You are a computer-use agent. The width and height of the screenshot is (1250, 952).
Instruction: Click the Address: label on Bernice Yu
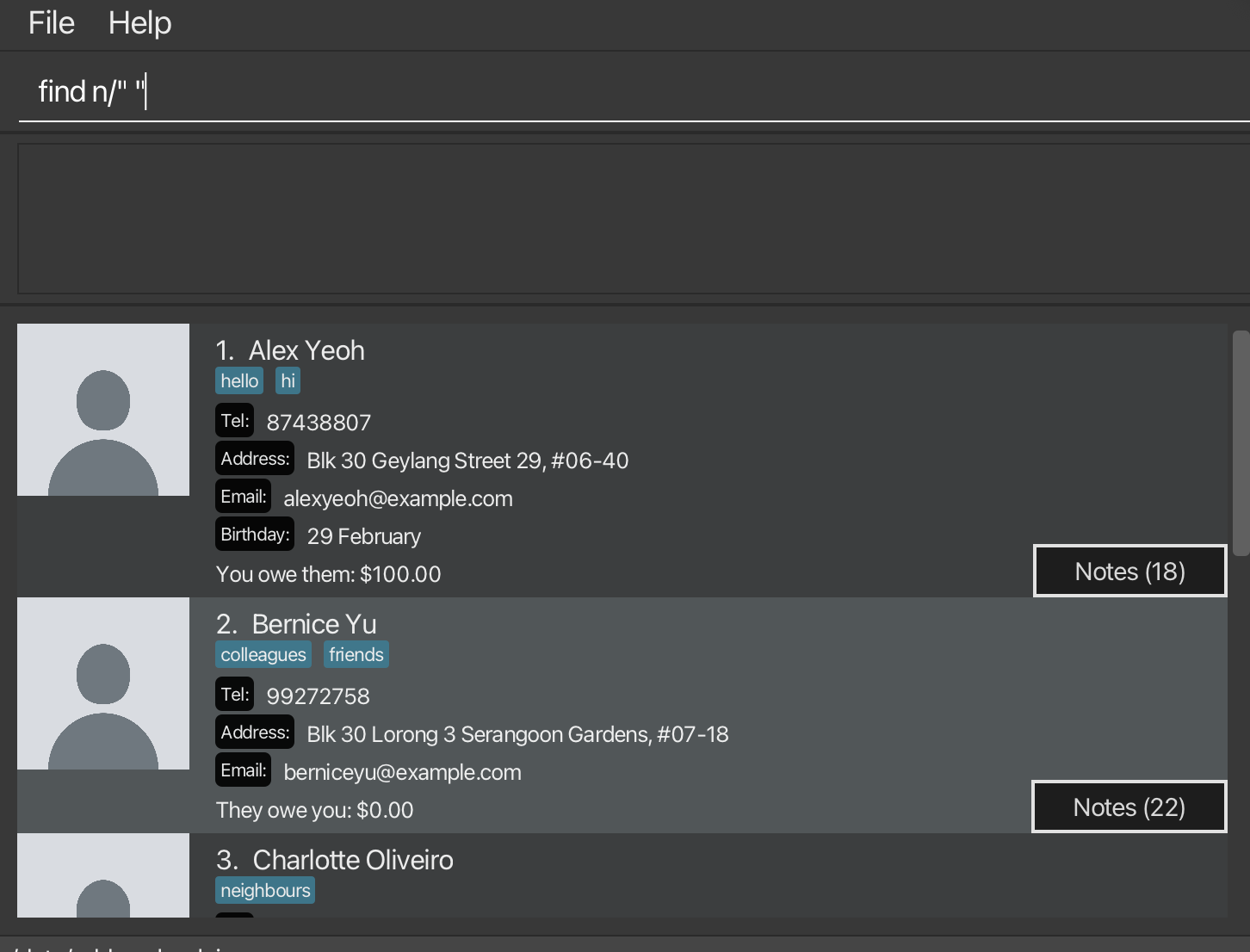pyautogui.click(x=255, y=733)
